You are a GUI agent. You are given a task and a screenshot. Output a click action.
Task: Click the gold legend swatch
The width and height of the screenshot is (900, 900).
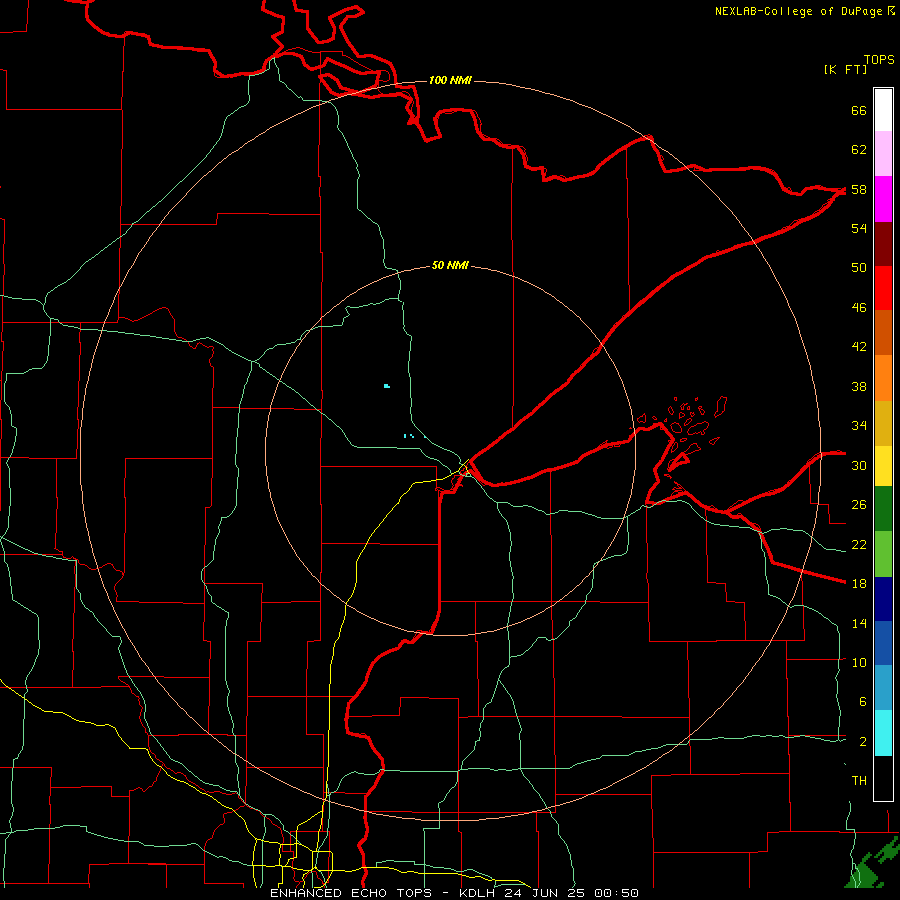(x=883, y=423)
